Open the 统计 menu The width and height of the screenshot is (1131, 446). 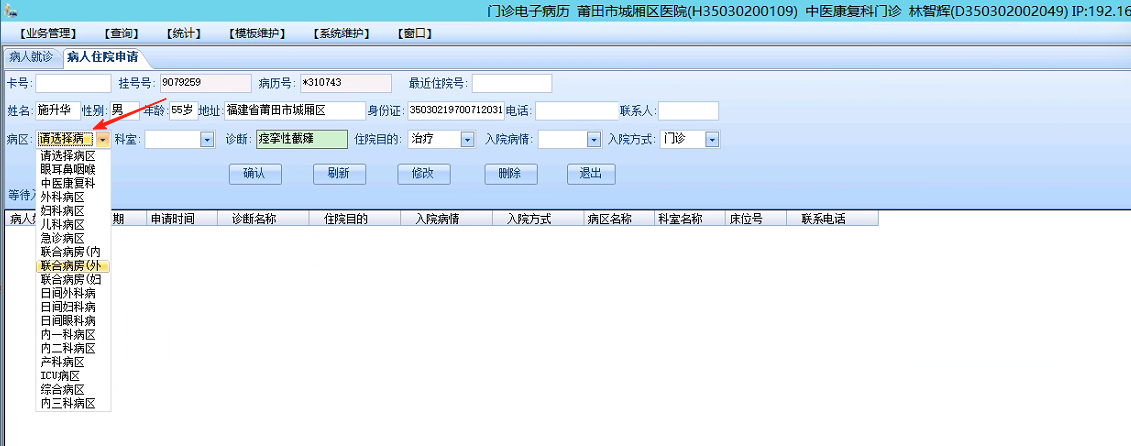click(183, 33)
